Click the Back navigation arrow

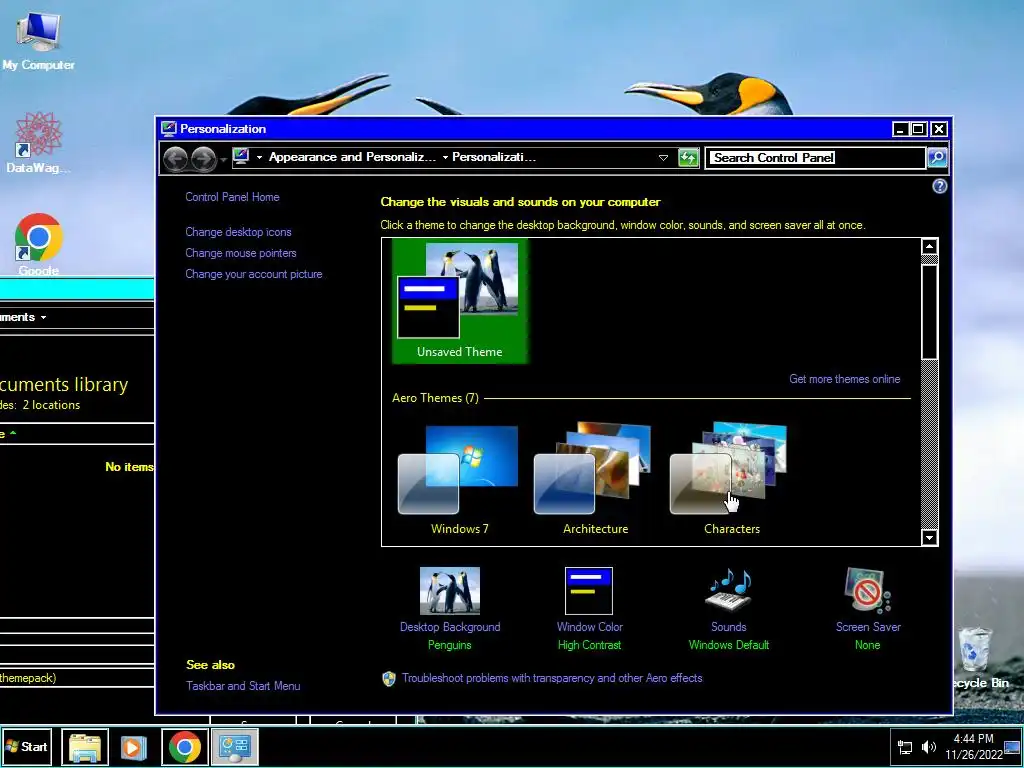tap(175, 158)
